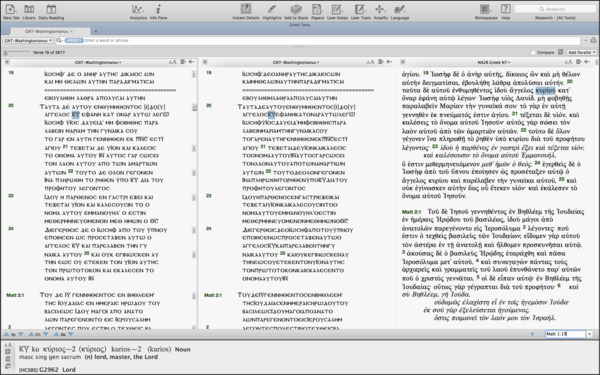Open the Library

pyautogui.click(x=29, y=11)
